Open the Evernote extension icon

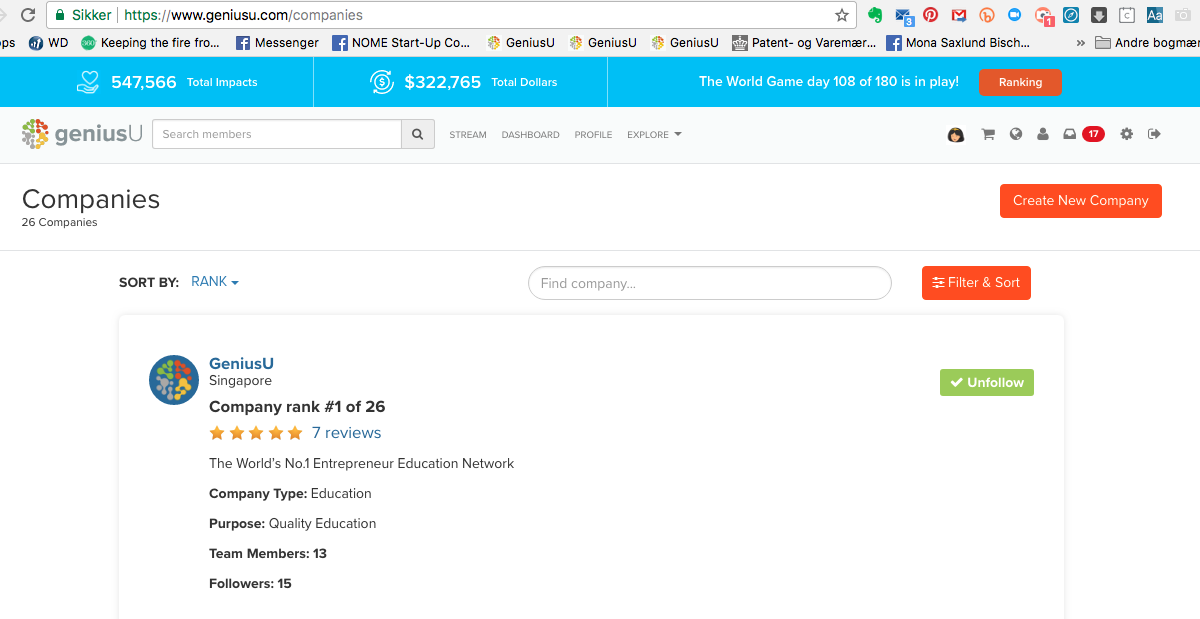[x=875, y=15]
